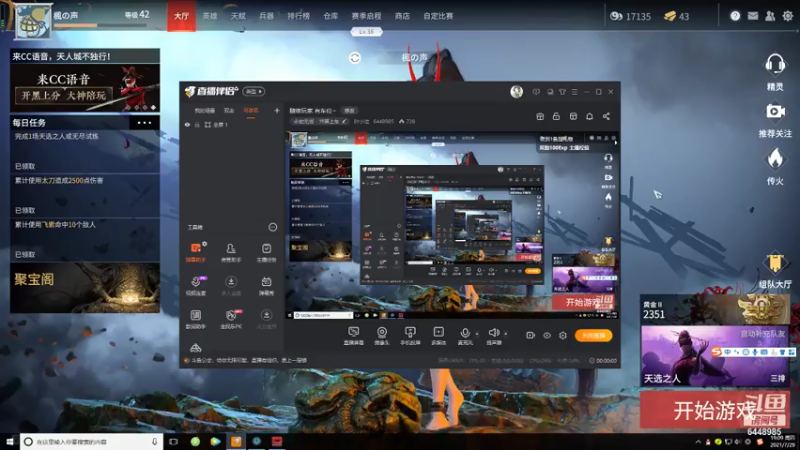Toggle visibility eye of 全屏 1 source
The width and height of the screenshot is (800, 450).
coord(188,124)
